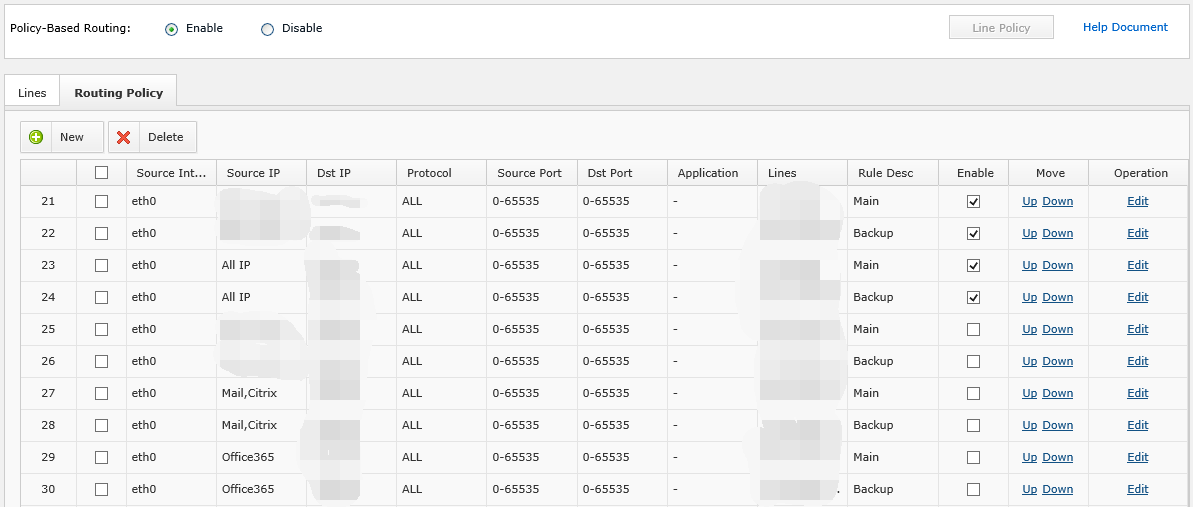The width and height of the screenshot is (1193, 507).
Task: Select the Enable radio button
Action: tap(172, 29)
